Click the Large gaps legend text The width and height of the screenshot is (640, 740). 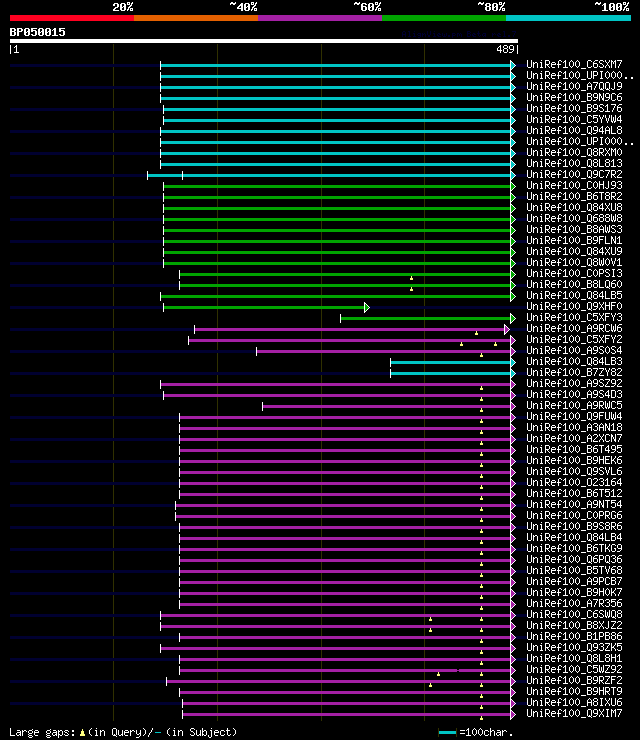click(123, 732)
